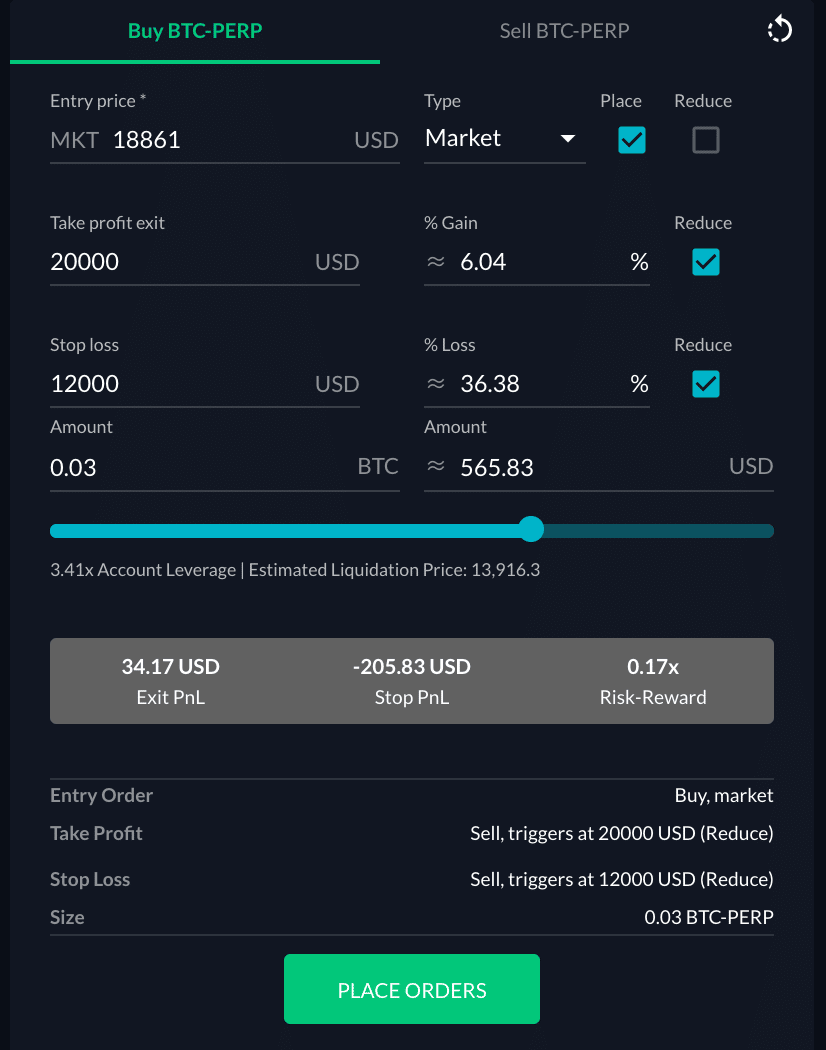Uncheck the Place entry order checkbox
The width and height of the screenshot is (826, 1050).
(x=632, y=140)
